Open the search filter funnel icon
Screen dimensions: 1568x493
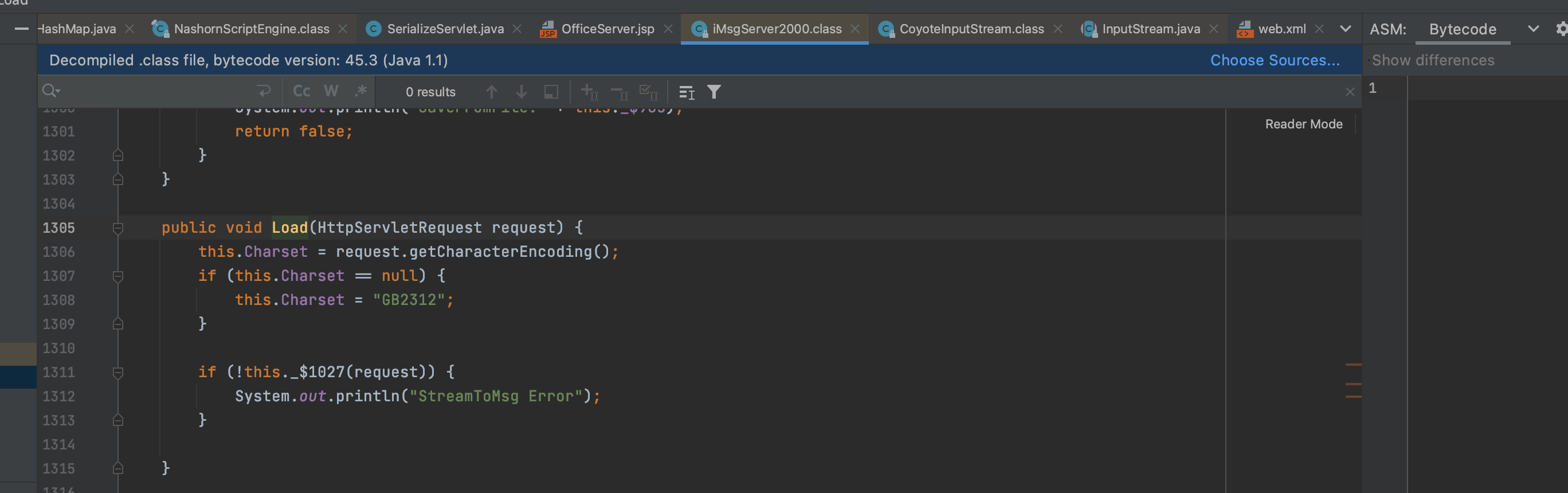click(714, 92)
